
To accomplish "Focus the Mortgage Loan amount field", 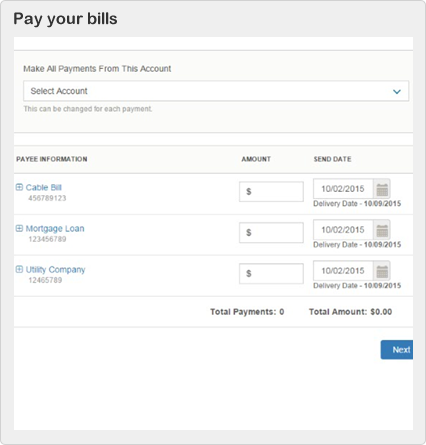I will coord(271,233).
